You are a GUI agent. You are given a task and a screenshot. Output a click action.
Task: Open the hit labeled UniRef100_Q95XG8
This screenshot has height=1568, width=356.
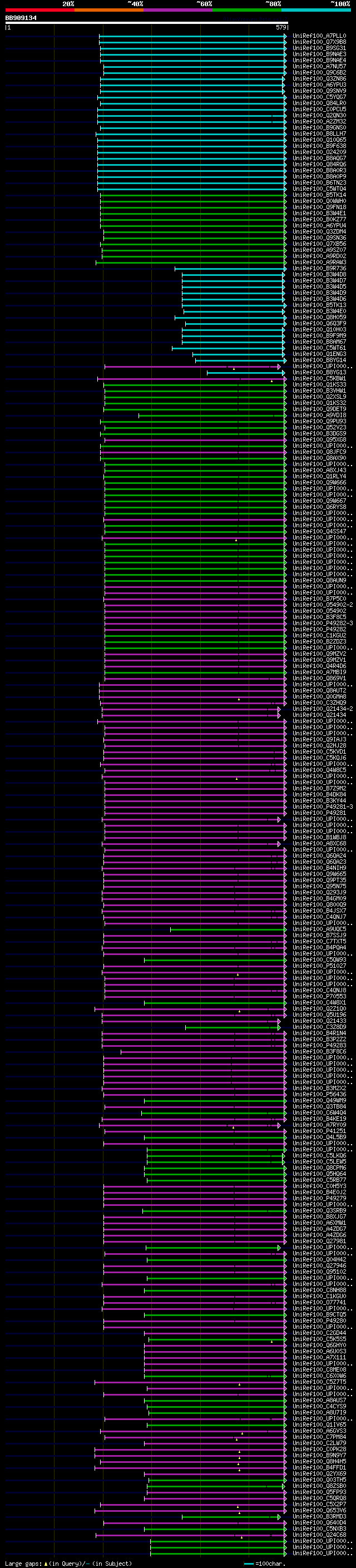tap(319, 439)
